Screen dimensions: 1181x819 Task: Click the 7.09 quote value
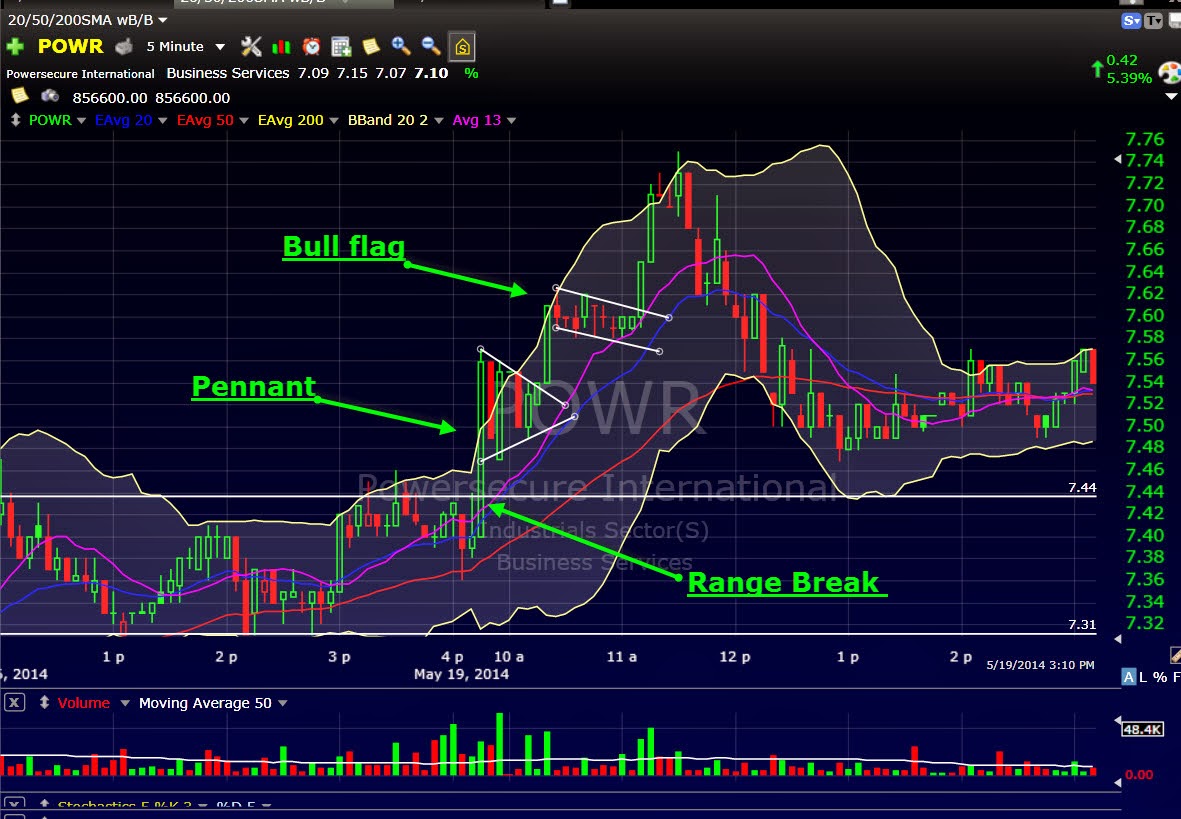[x=313, y=73]
